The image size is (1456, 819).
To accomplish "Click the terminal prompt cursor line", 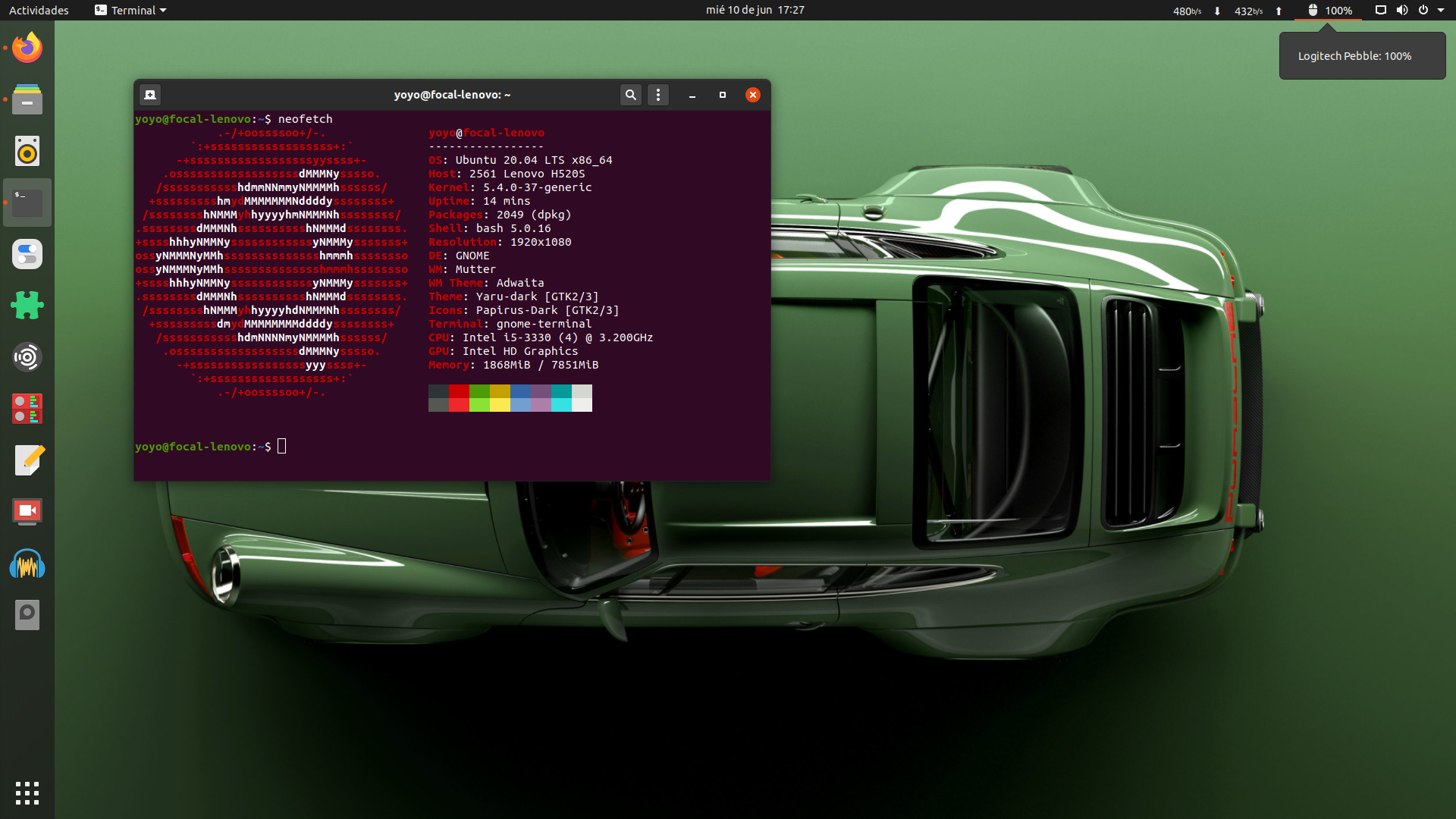I will (282, 447).
